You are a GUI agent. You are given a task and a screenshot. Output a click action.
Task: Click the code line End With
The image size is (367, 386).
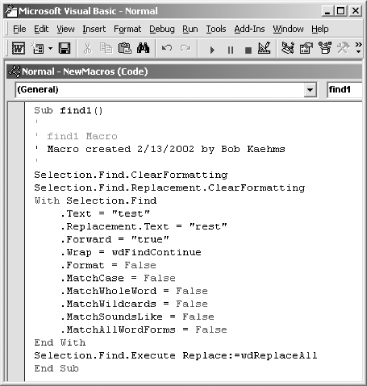click(60, 343)
